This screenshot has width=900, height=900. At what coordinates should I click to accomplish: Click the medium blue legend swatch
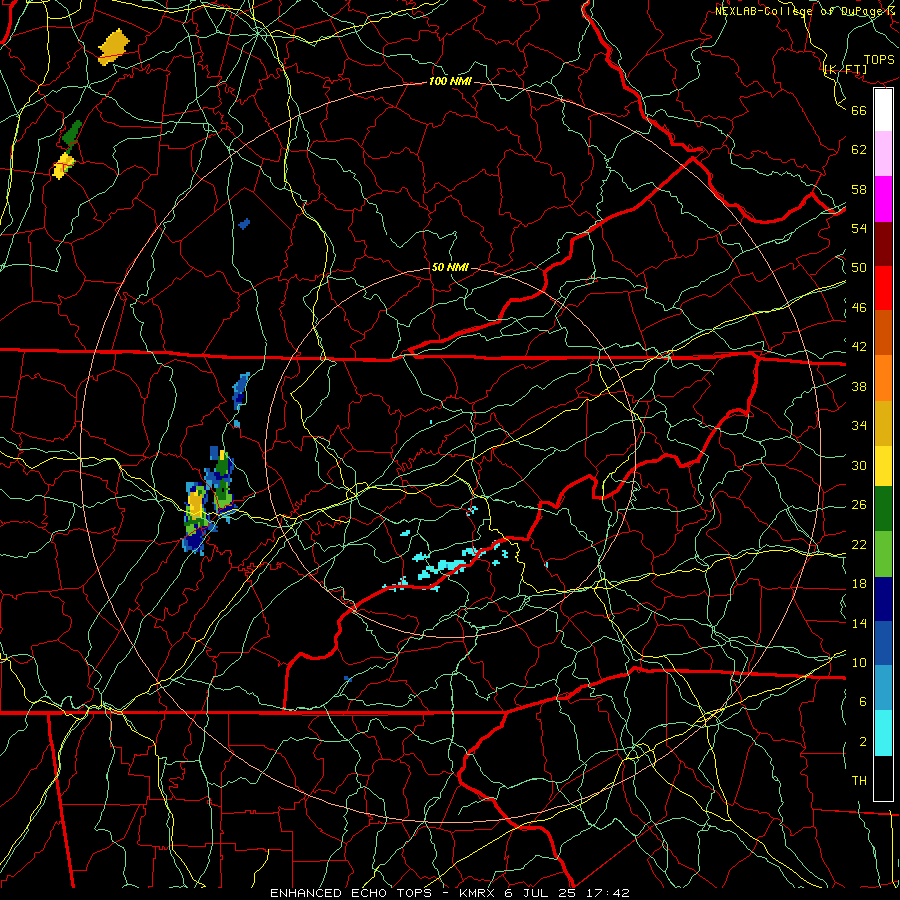[x=883, y=643]
